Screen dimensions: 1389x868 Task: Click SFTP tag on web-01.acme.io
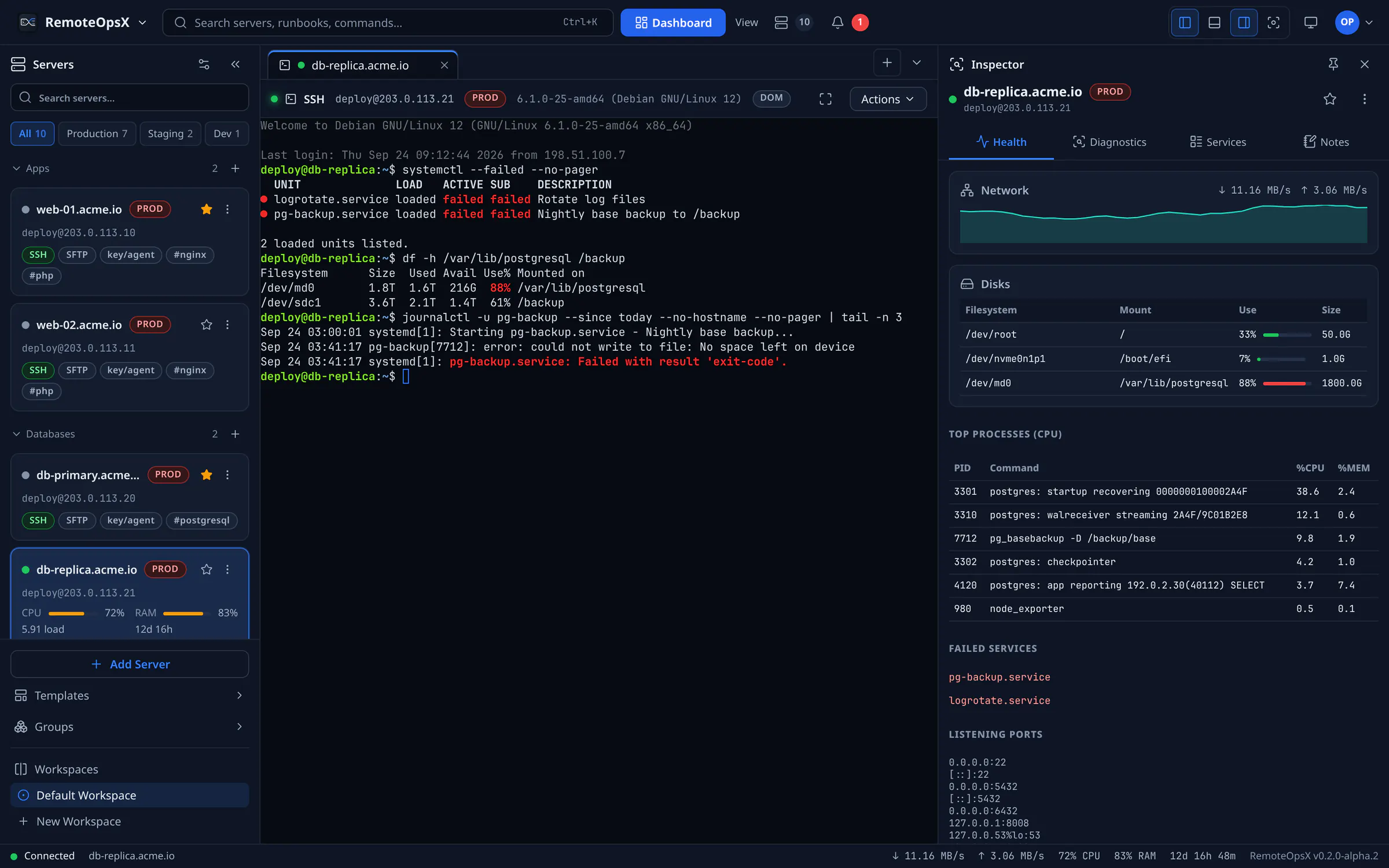pos(77,255)
